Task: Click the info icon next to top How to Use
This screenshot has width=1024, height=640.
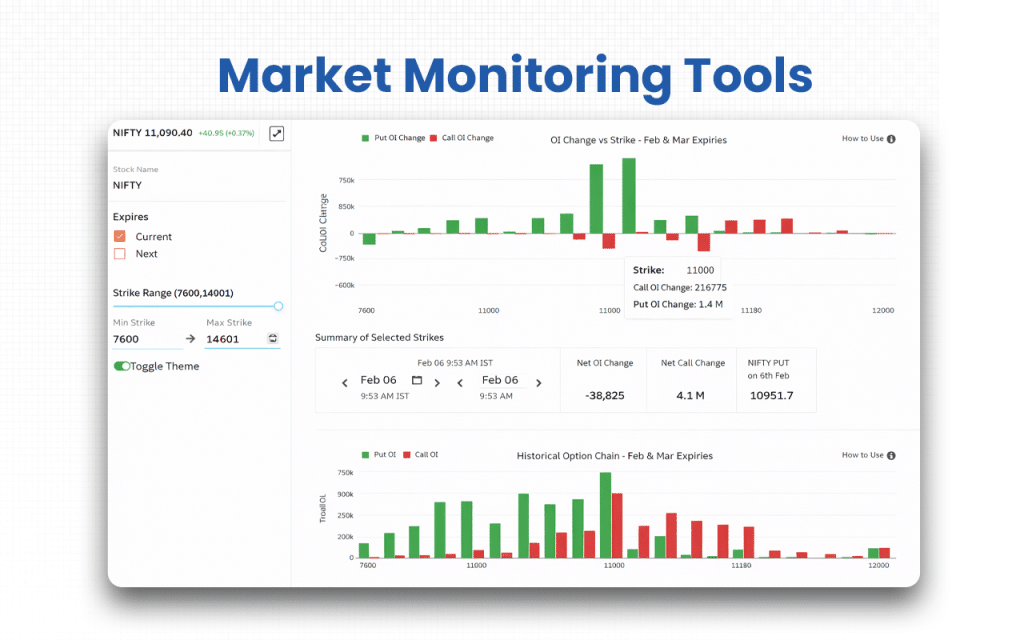Action: tap(893, 139)
